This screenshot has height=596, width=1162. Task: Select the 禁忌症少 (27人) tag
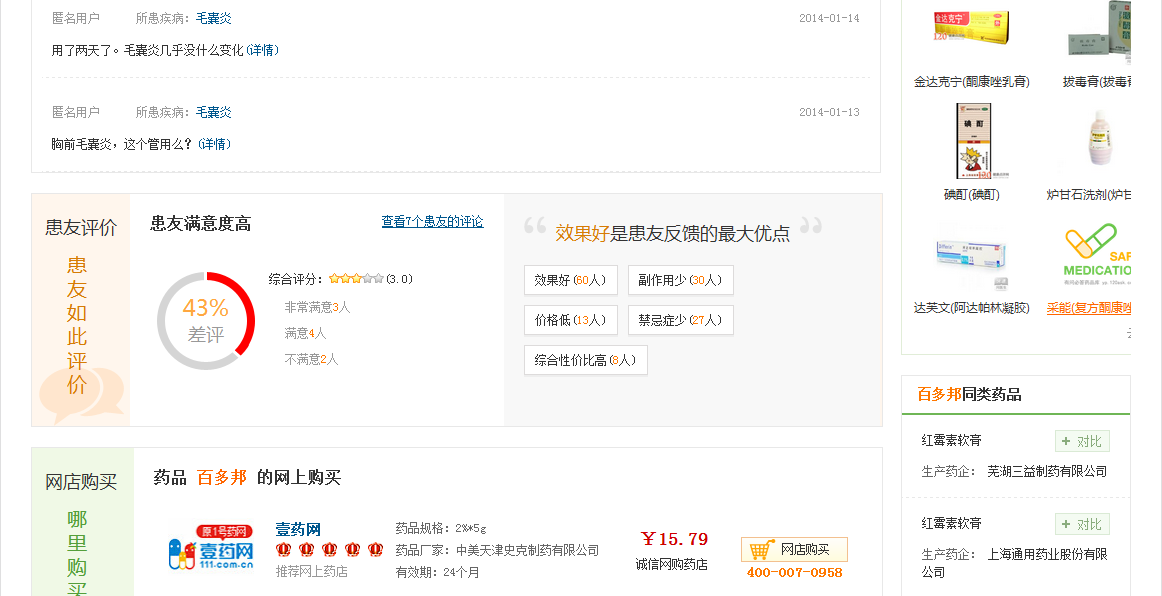[x=680, y=320]
